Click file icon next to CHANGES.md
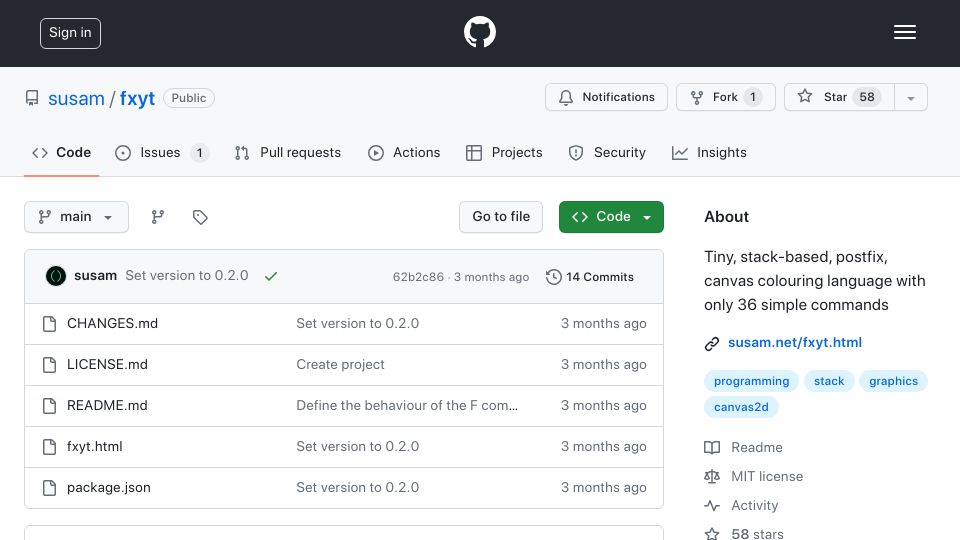Screen dimensions: 960x540 (x=50, y=324)
